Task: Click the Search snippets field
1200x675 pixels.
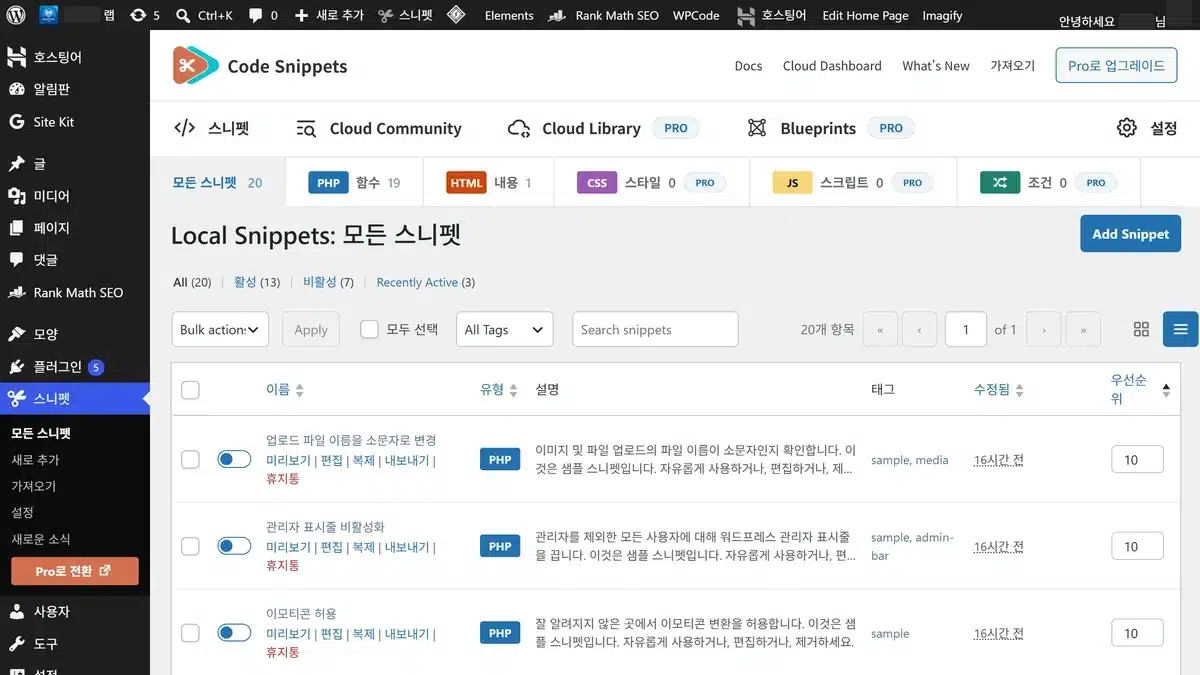Action: click(655, 329)
